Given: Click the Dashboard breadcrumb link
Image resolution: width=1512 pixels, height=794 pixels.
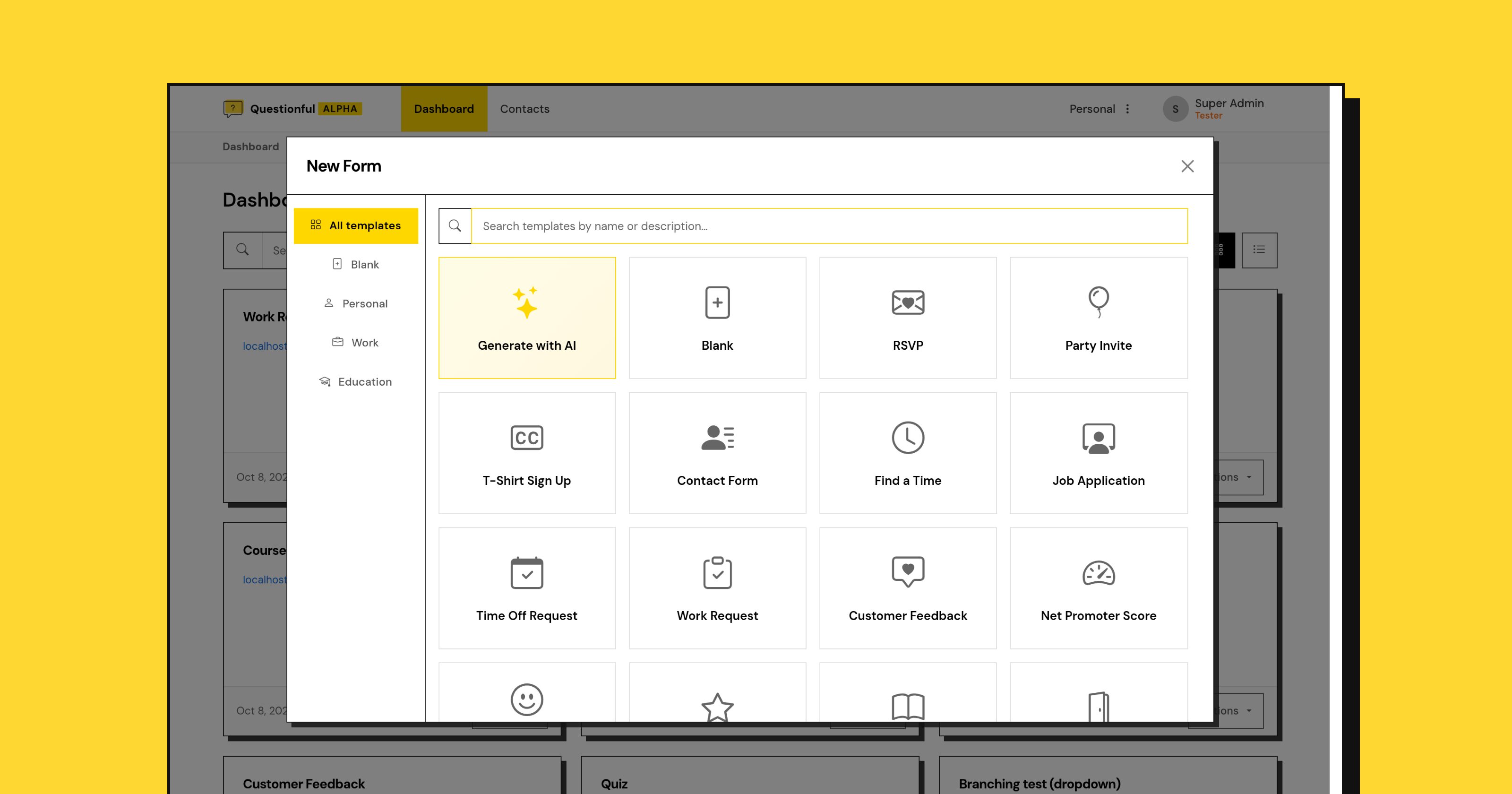Looking at the screenshot, I should (250, 147).
